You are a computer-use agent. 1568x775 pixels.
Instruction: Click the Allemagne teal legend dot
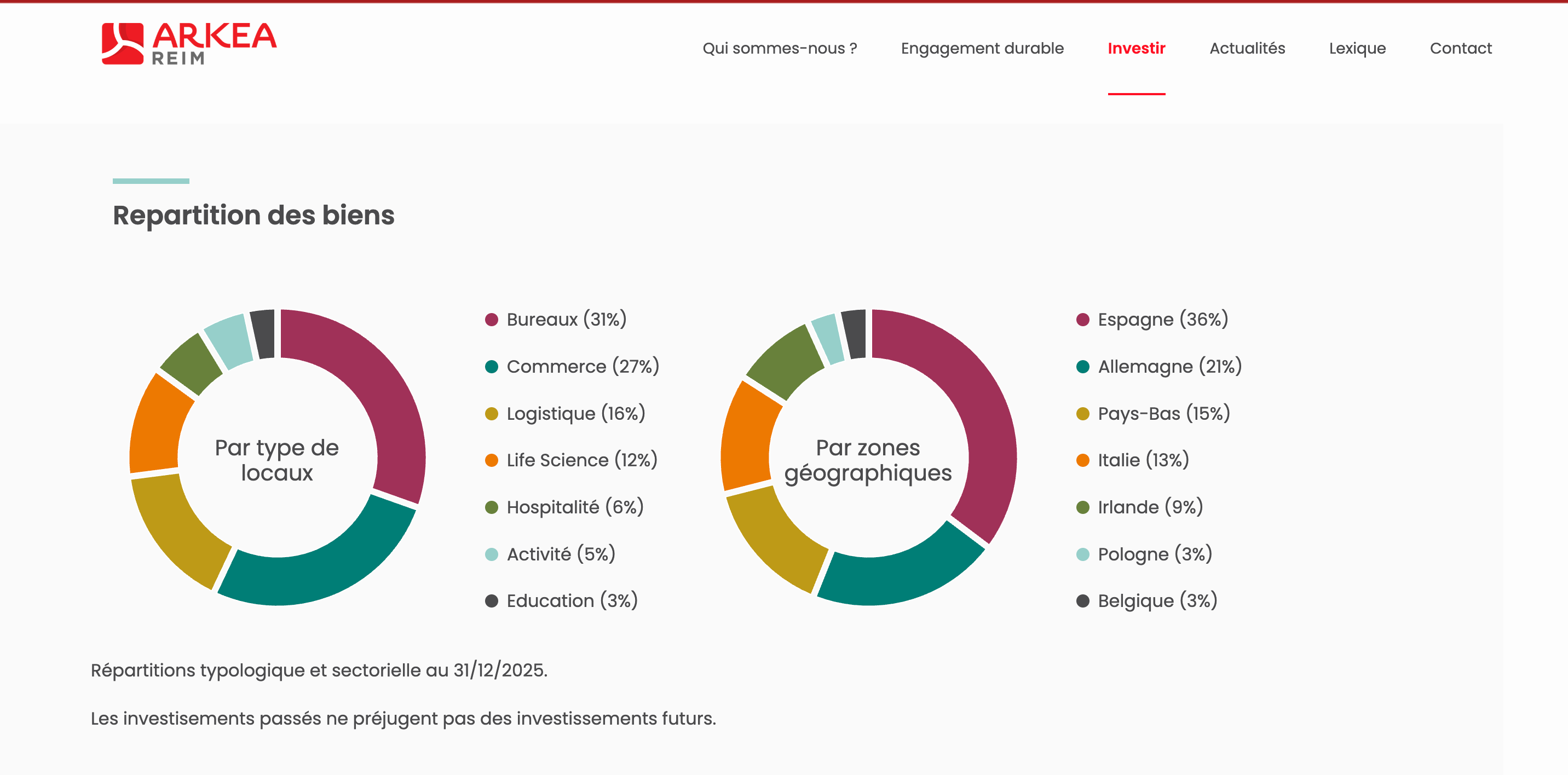click(1082, 367)
